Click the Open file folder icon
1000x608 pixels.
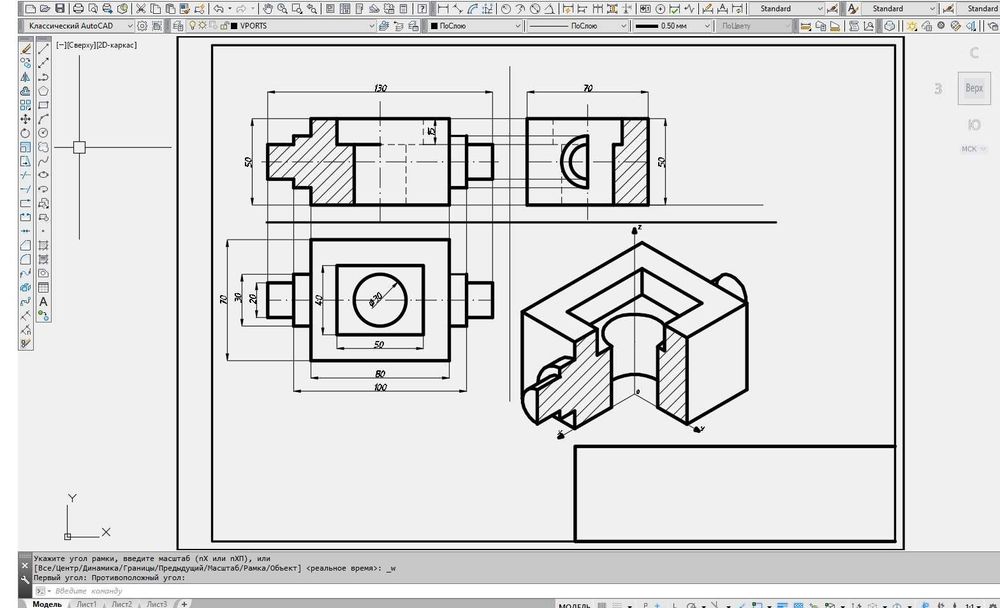45,9
